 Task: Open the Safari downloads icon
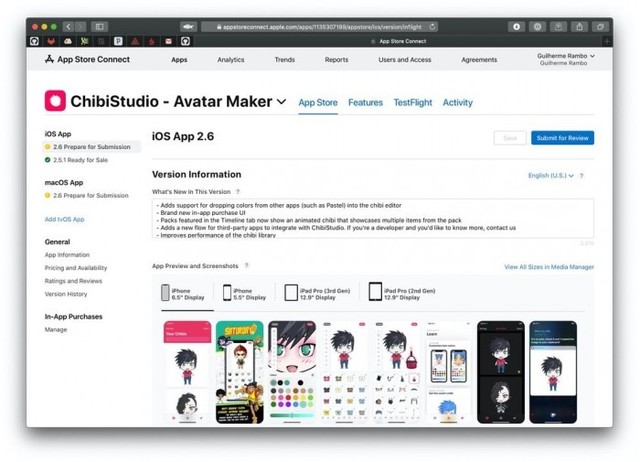coord(517,26)
